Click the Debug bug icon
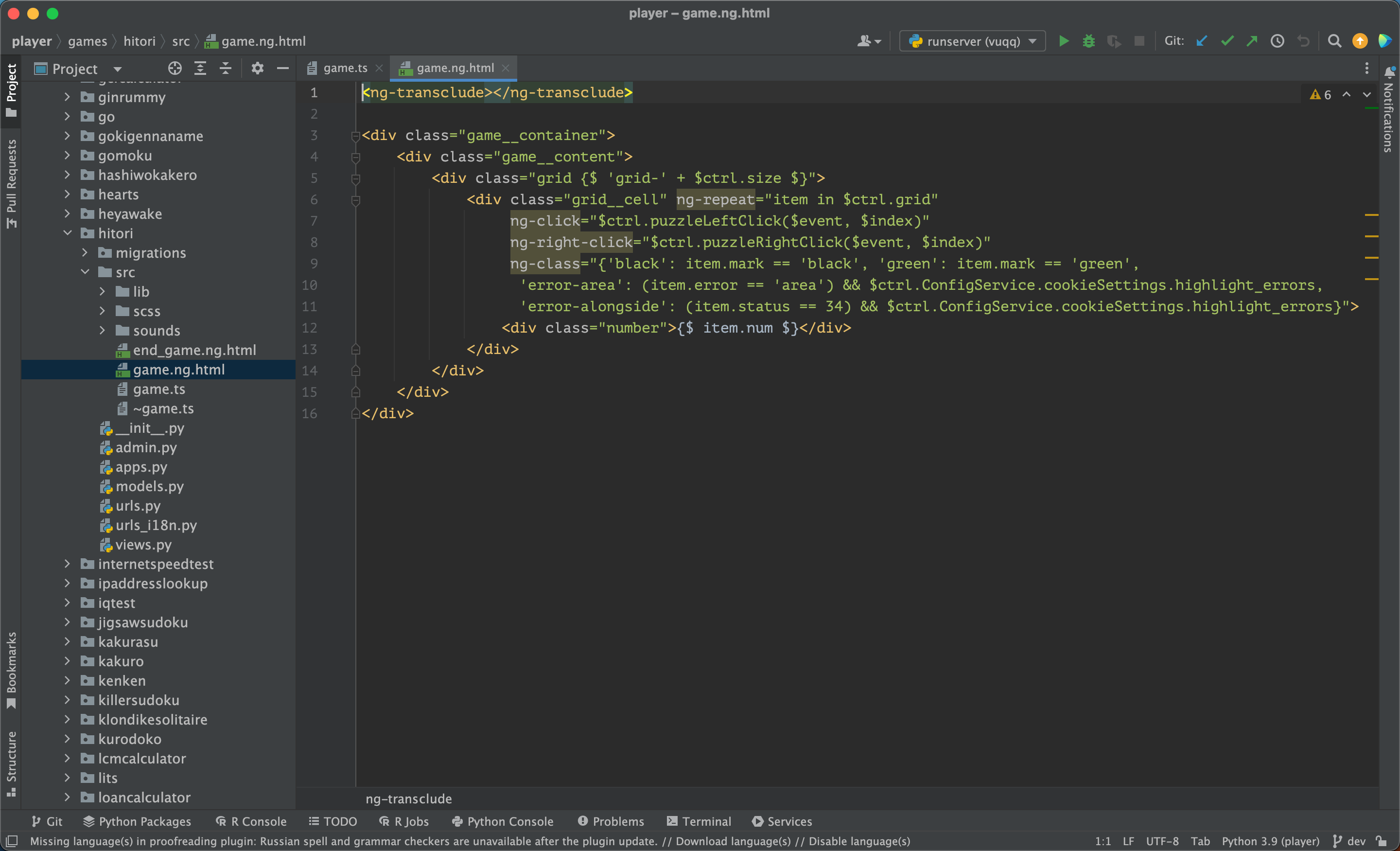The image size is (1400, 851). pyautogui.click(x=1088, y=41)
